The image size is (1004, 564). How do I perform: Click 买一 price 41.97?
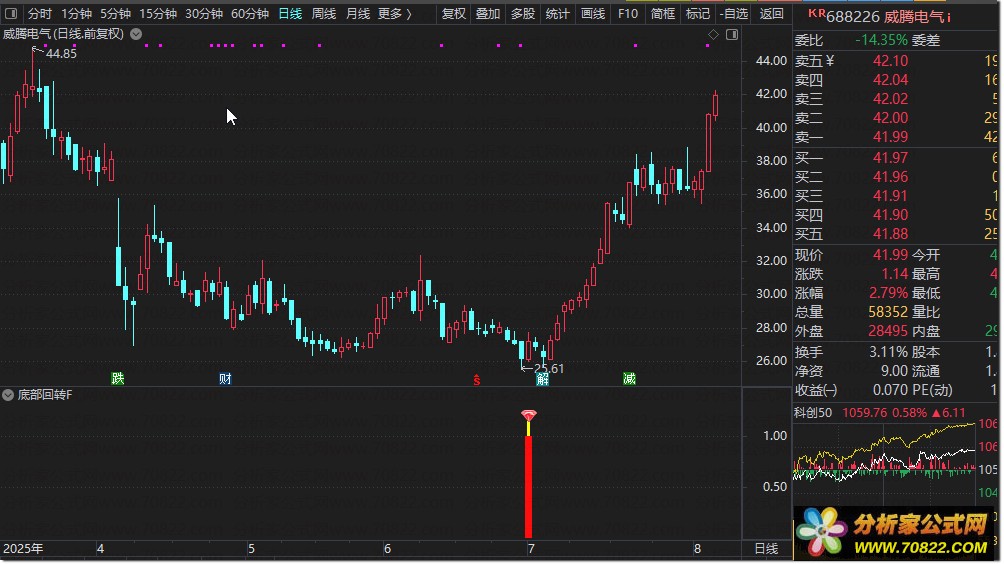890,158
